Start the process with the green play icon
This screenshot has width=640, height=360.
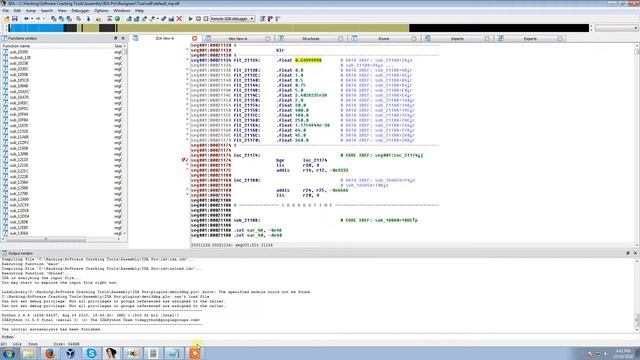[x=190, y=19]
